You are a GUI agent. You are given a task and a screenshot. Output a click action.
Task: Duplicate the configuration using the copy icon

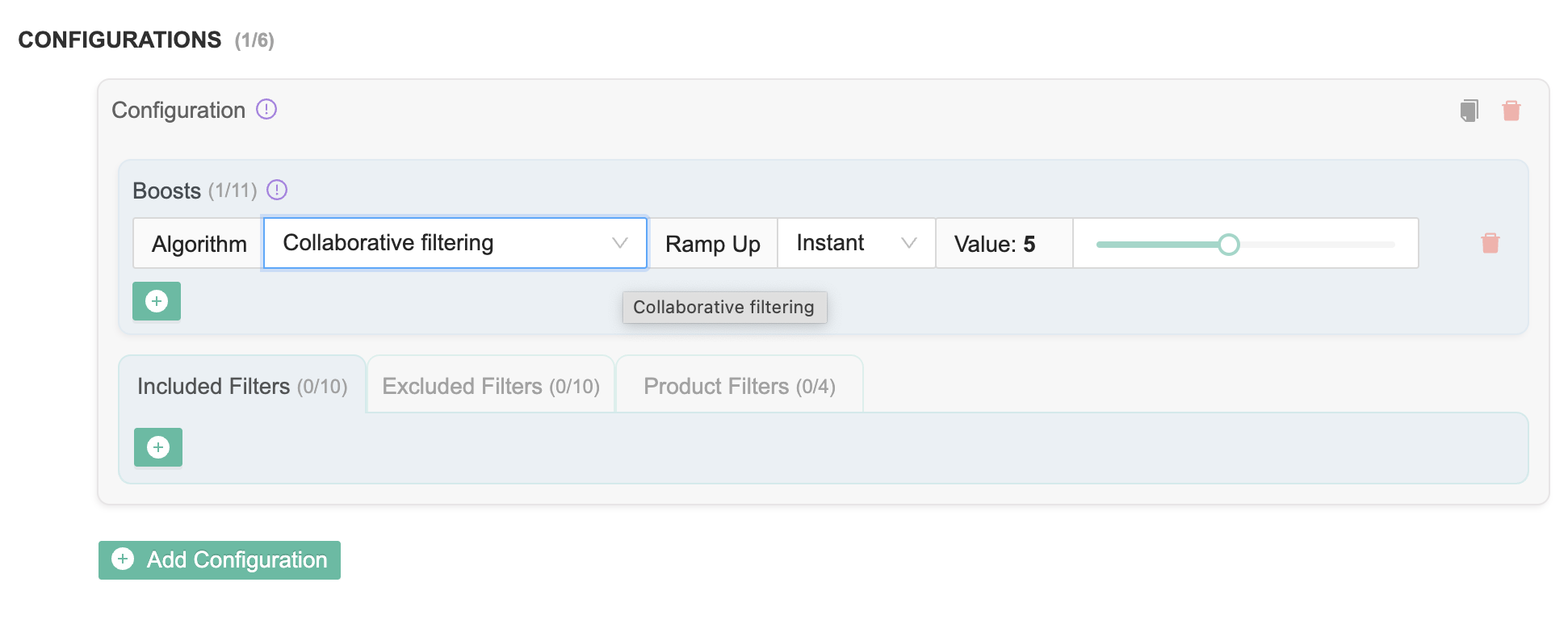click(1469, 111)
